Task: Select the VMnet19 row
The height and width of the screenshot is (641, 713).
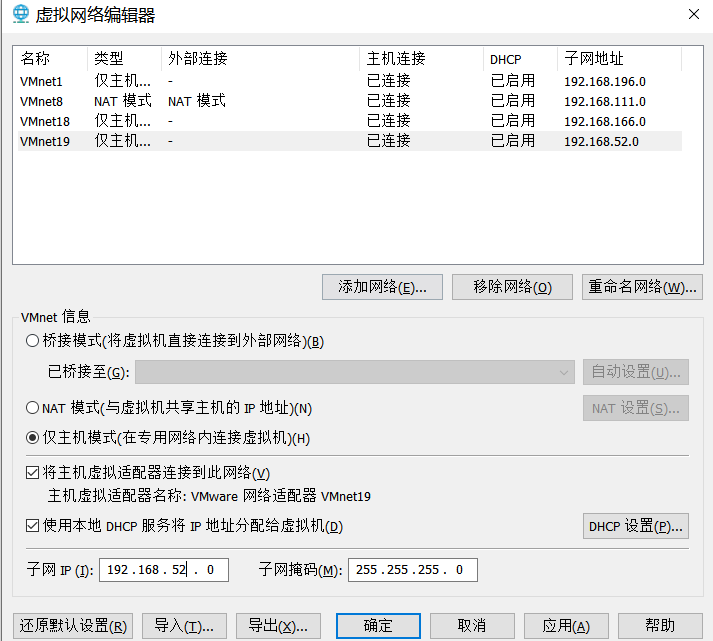Action: coord(350,141)
